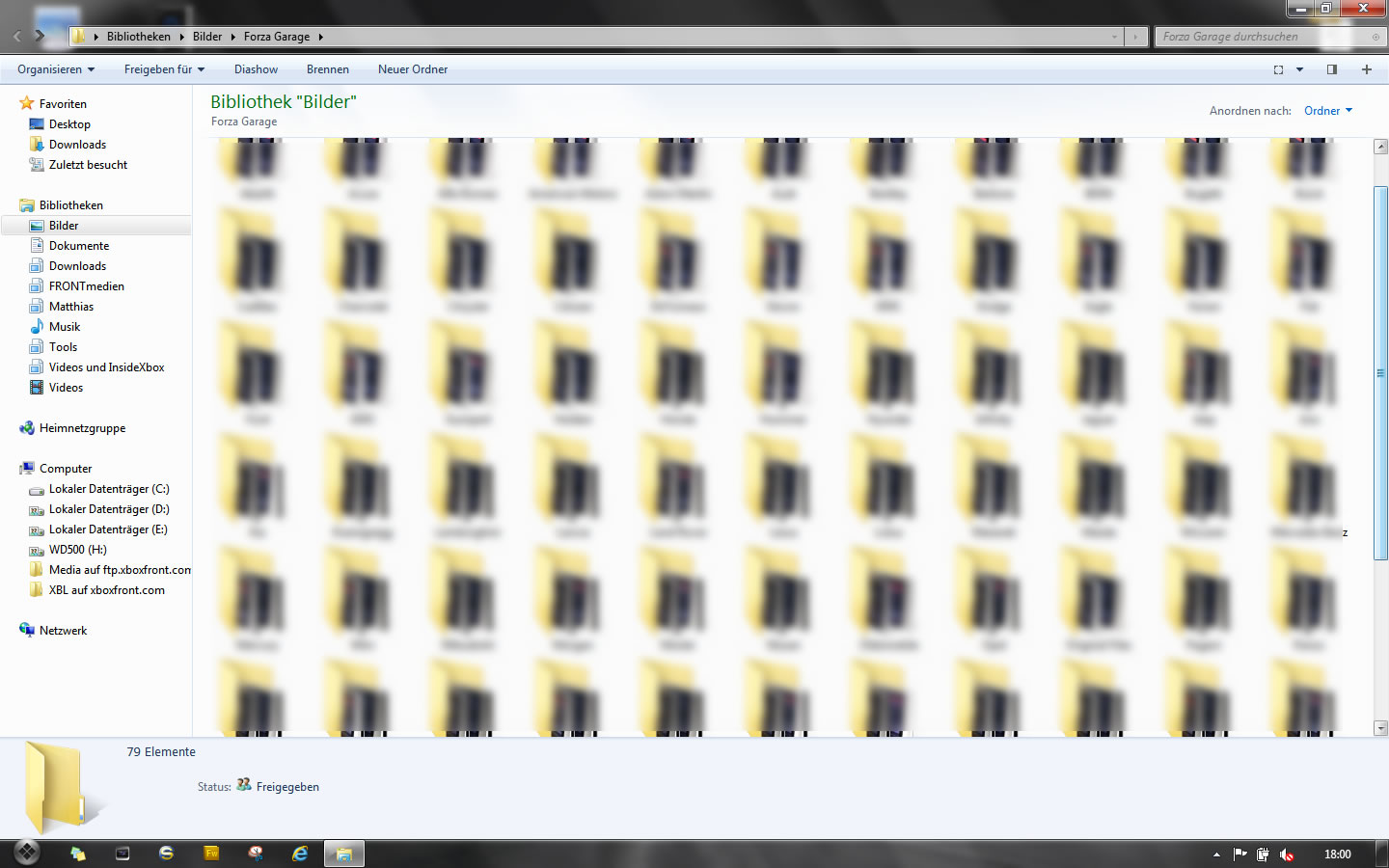The height and width of the screenshot is (868, 1389).
Task: Create a Neuer Ordner
Action: [x=413, y=69]
